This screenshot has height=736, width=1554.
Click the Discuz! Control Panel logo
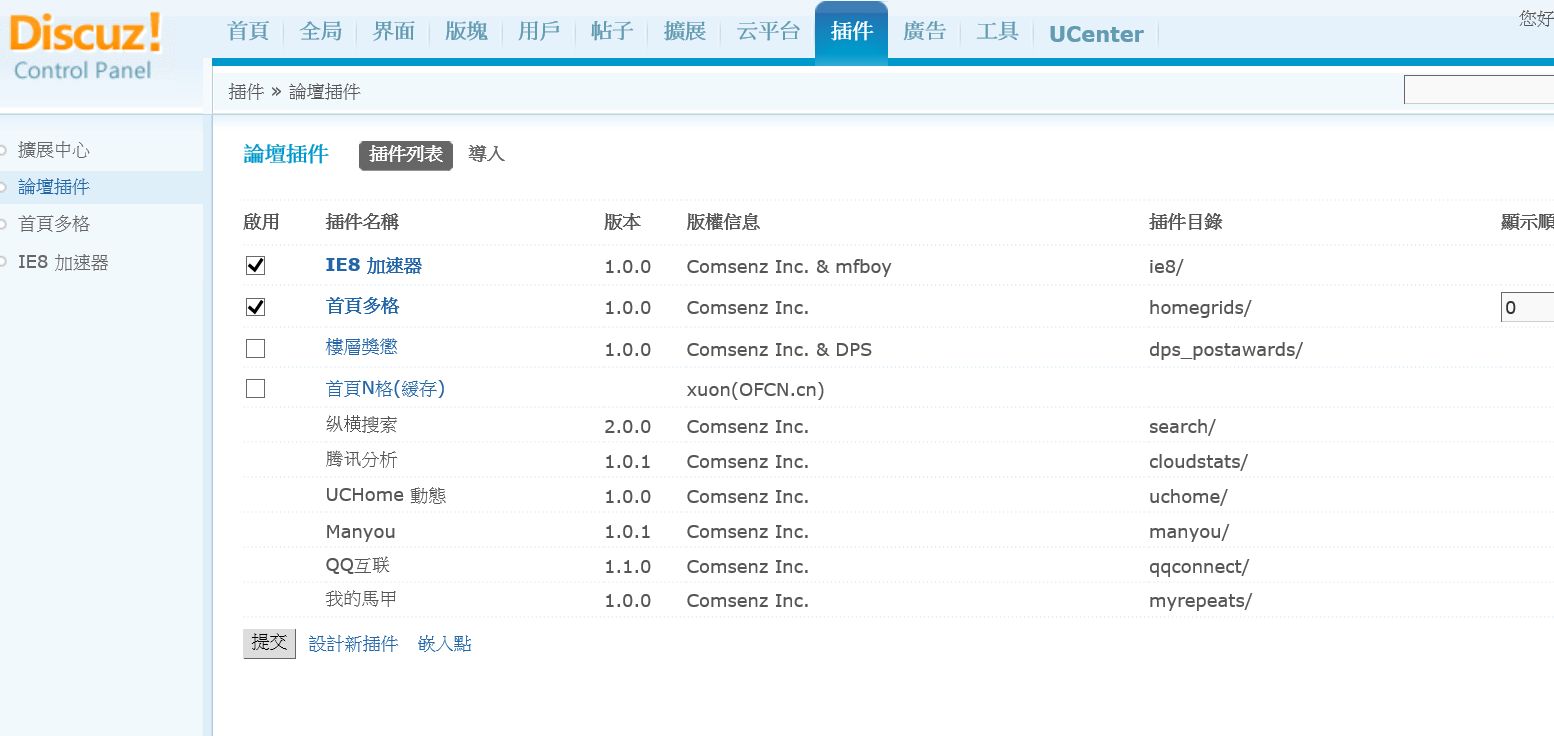click(x=84, y=47)
